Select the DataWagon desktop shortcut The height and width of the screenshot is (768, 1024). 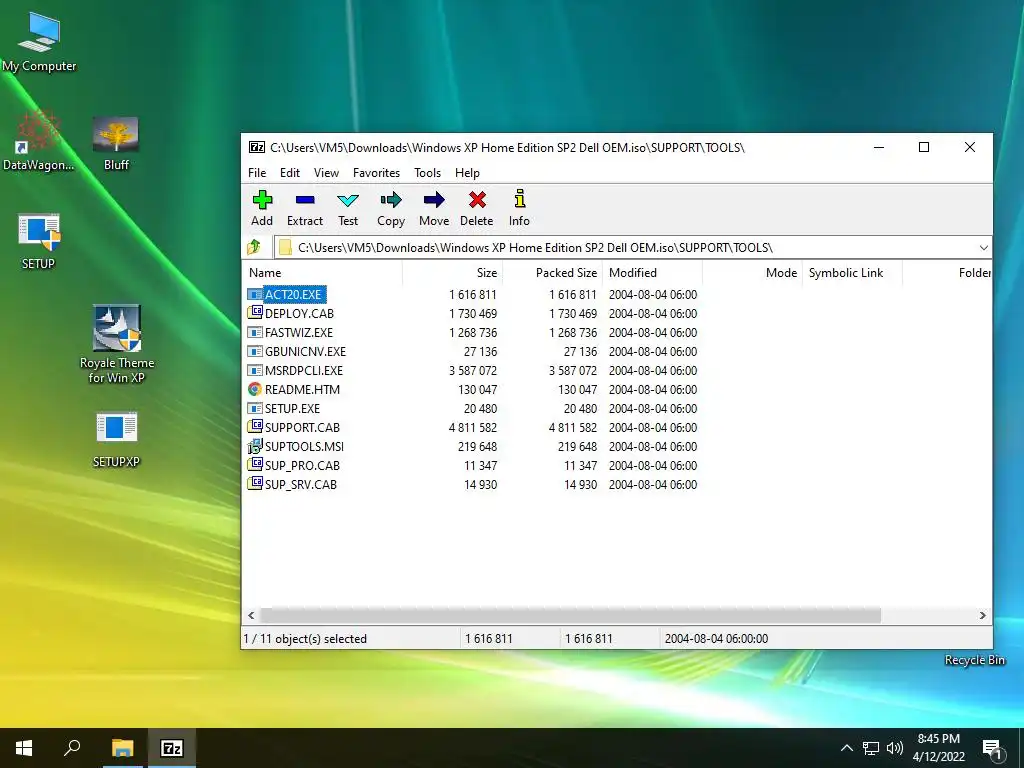[x=38, y=140]
